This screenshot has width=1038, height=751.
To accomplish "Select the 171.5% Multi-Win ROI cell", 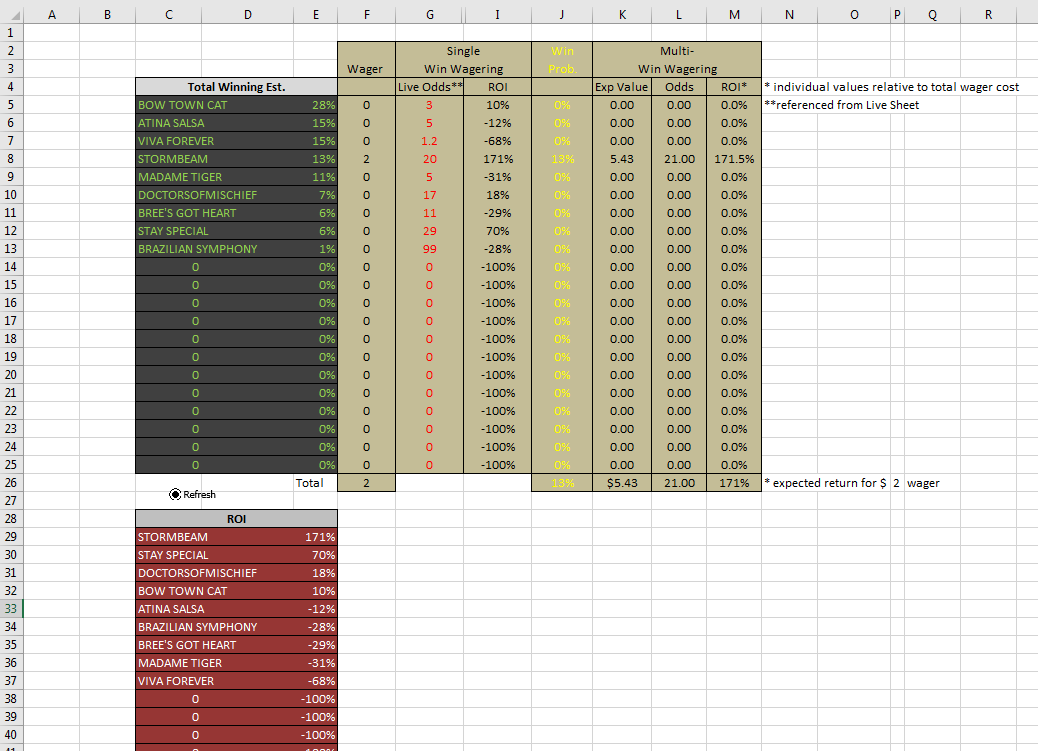I will [x=733, y=159].
